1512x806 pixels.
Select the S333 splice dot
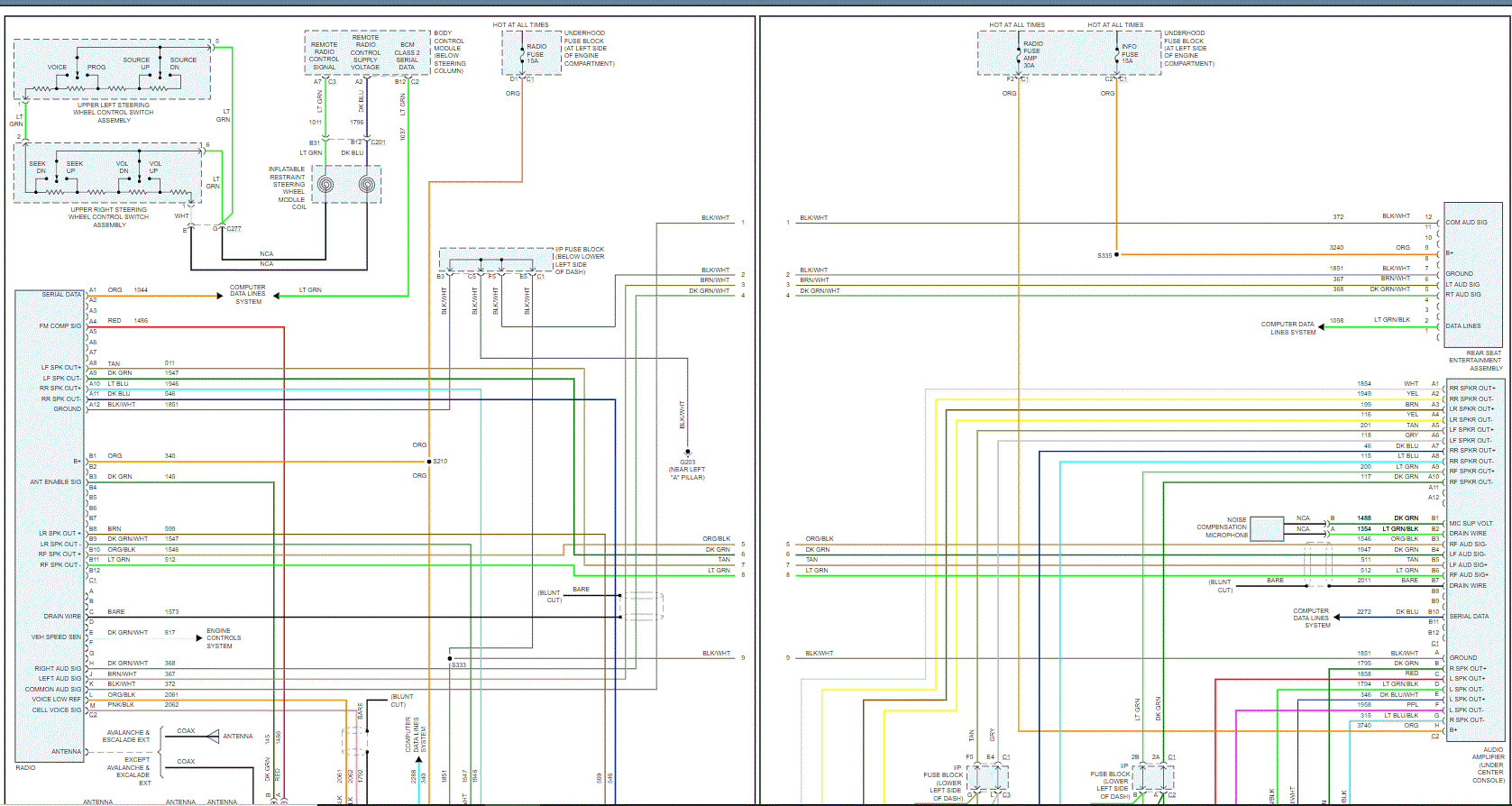point(449,659)
